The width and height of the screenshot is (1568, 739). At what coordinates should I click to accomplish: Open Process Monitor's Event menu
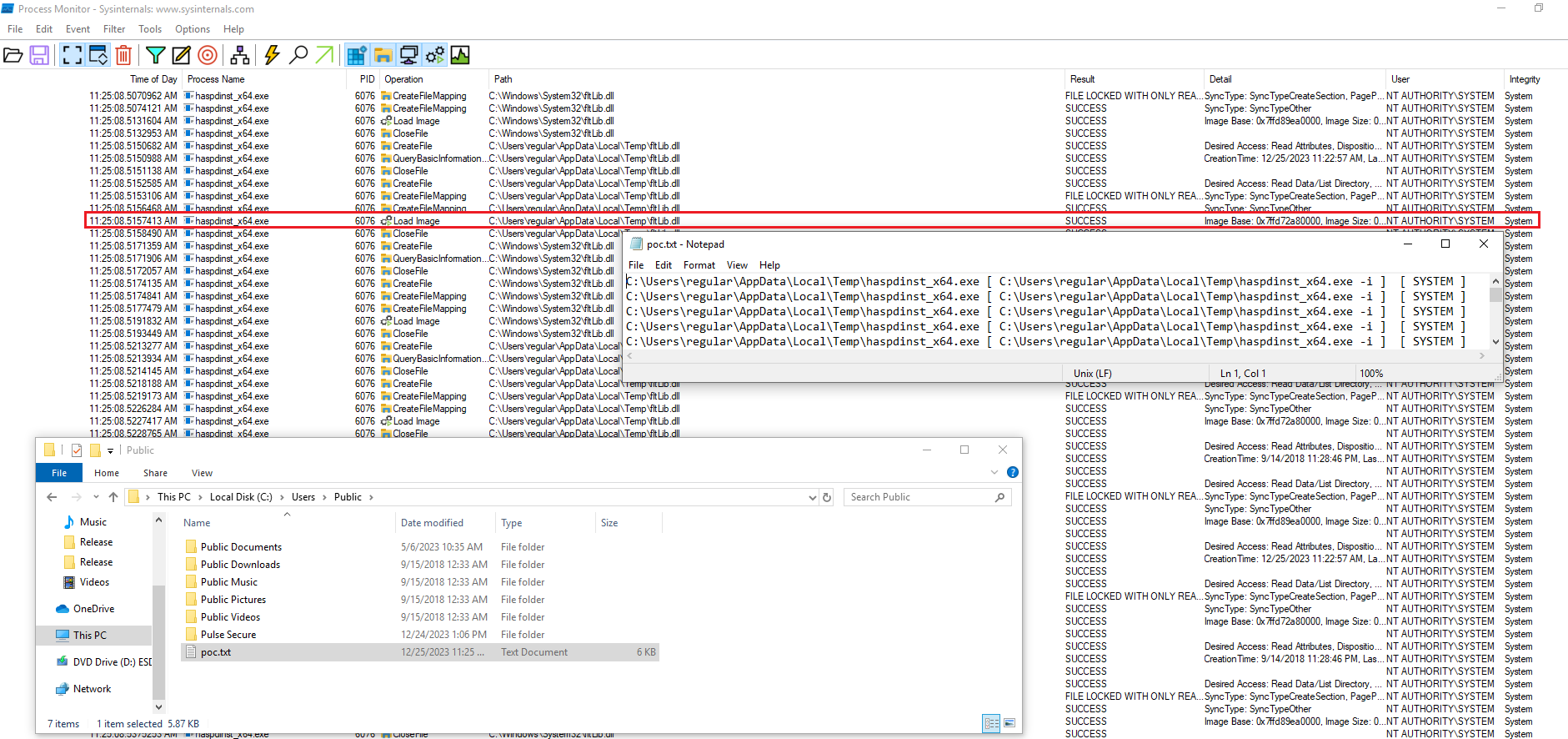(x=78, y=29)
